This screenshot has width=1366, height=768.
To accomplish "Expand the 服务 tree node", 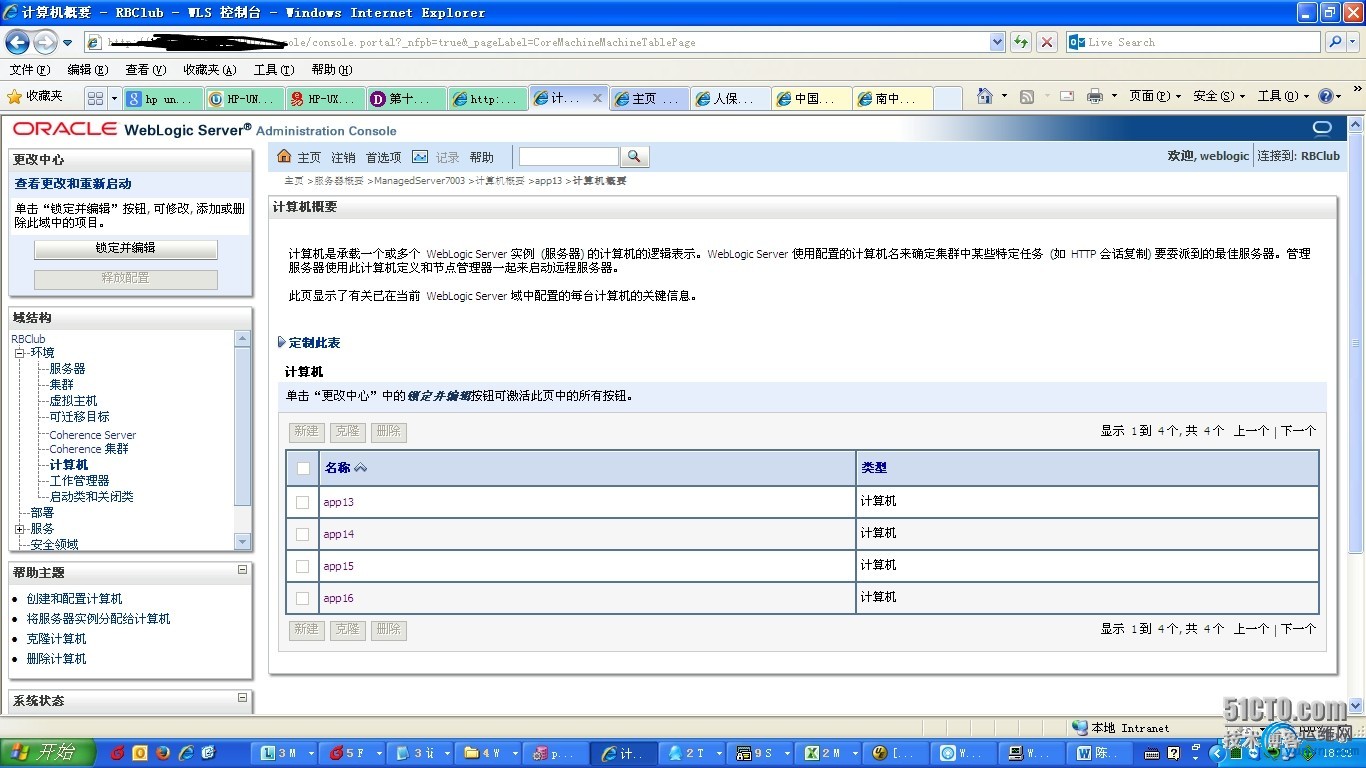I will [x=19, y=529].
